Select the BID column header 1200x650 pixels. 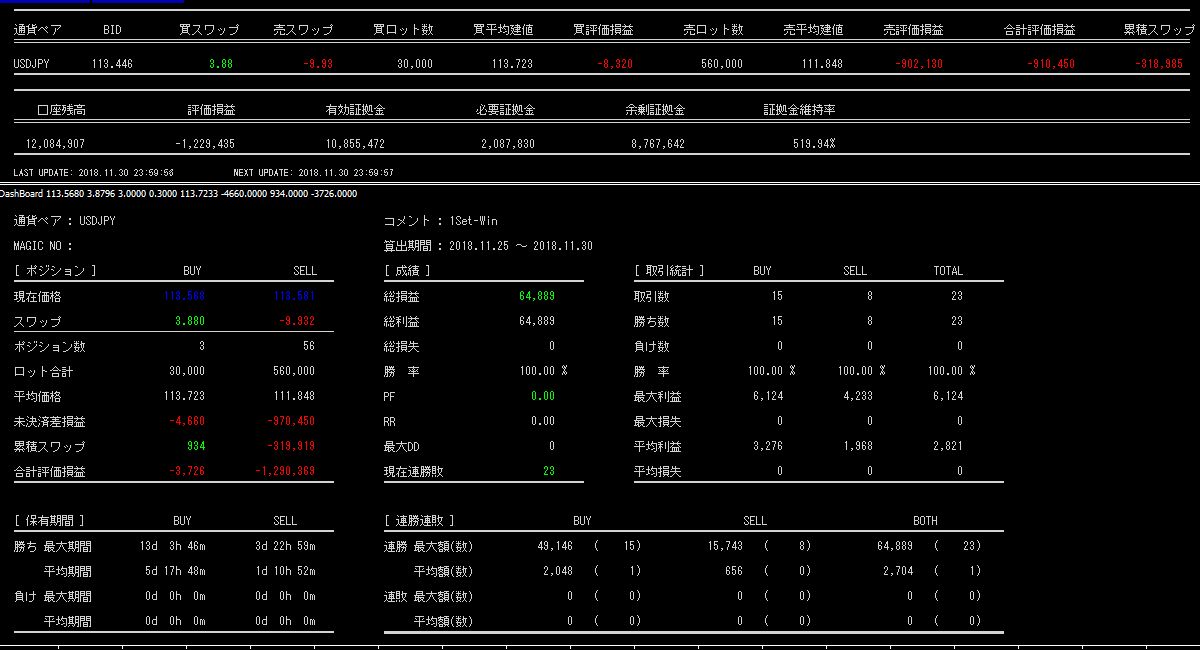click(x=112, y=30)
